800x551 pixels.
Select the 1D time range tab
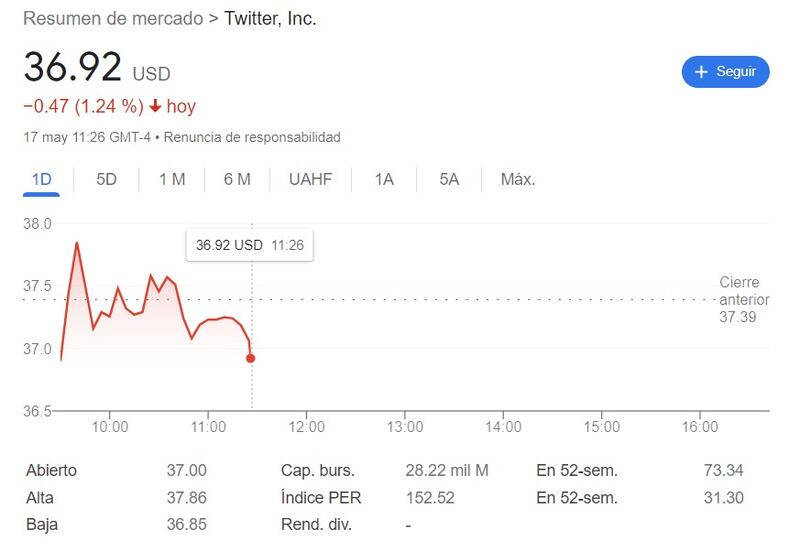click(41, 180)
